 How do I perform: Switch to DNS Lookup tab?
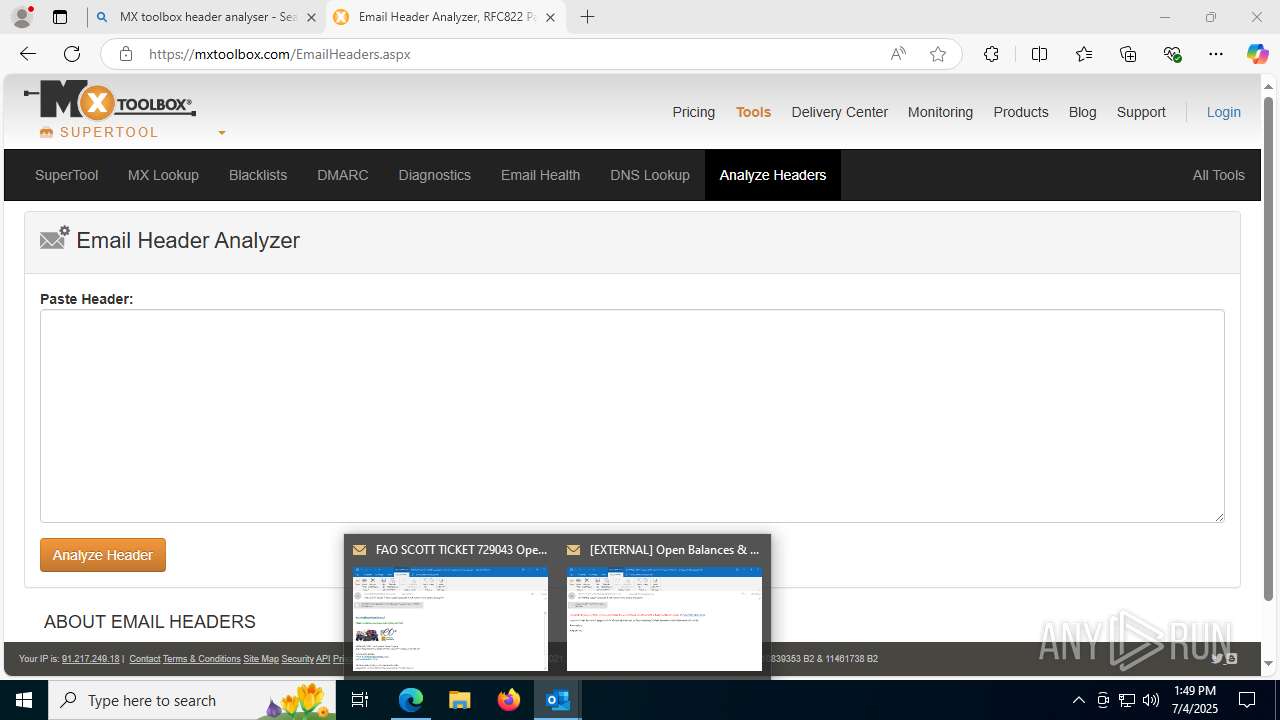[x=650, y=175]
